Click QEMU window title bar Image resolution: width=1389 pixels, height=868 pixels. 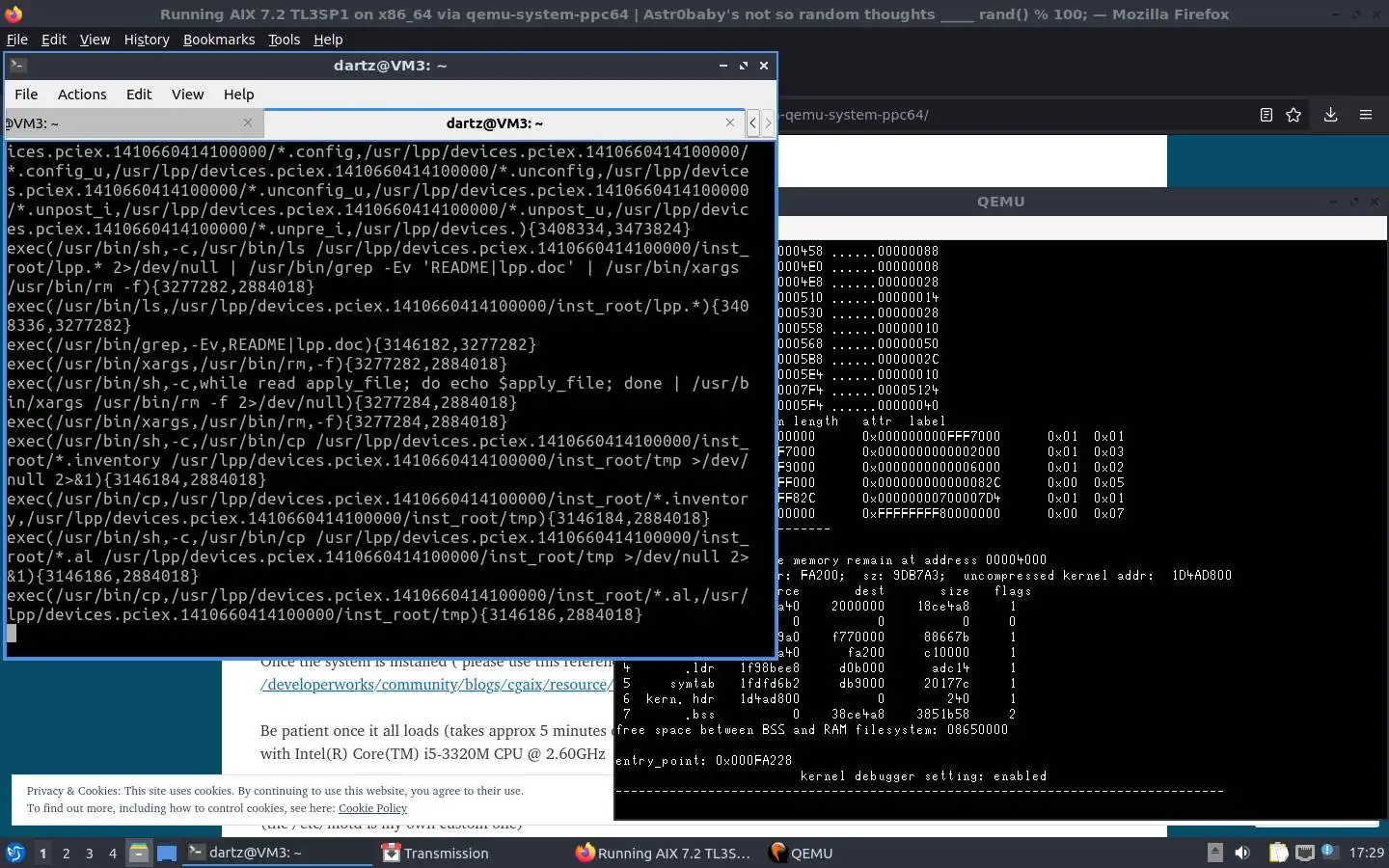[1000, 202]
